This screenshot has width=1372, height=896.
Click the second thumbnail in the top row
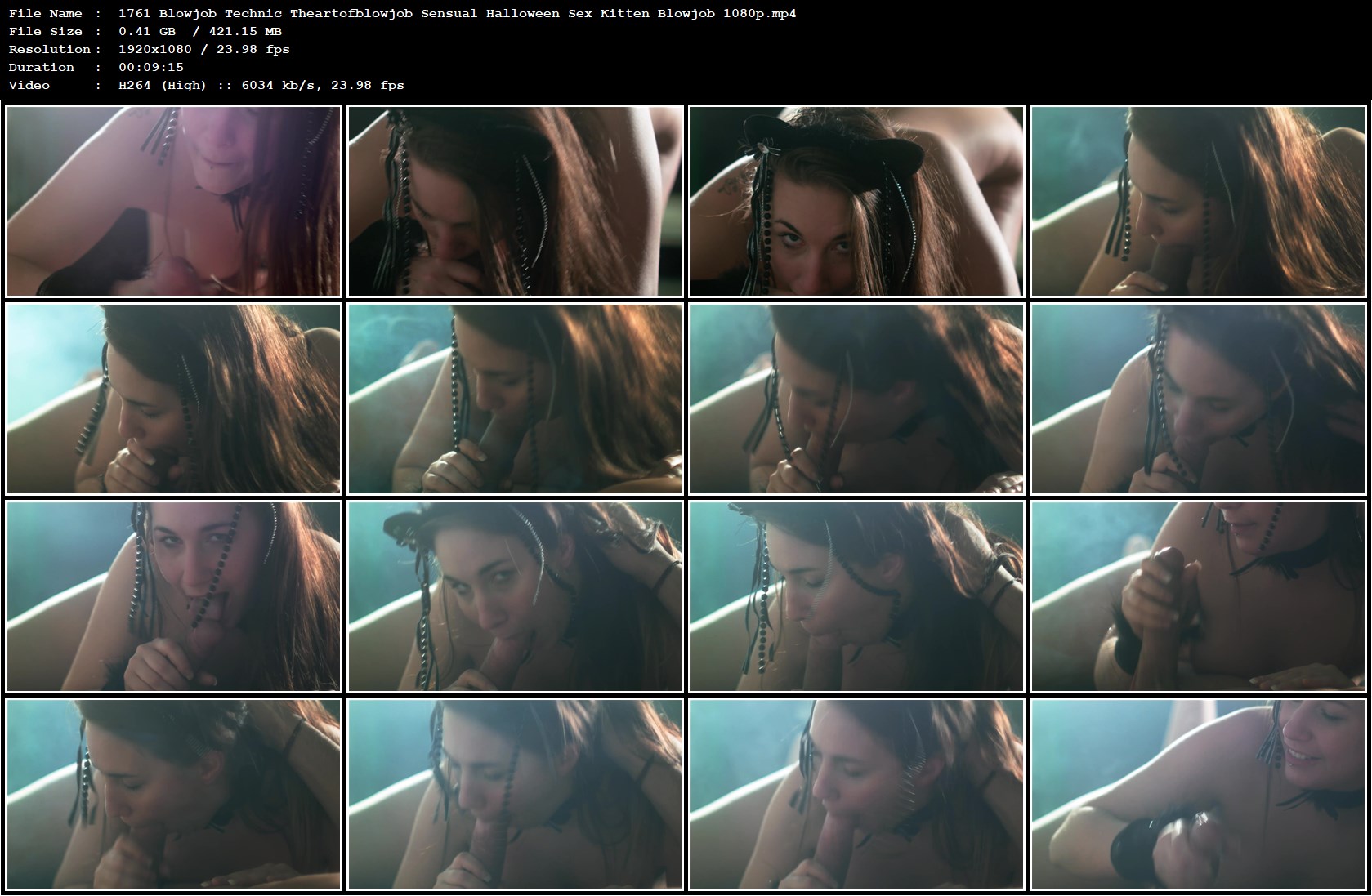pos(516,199)
